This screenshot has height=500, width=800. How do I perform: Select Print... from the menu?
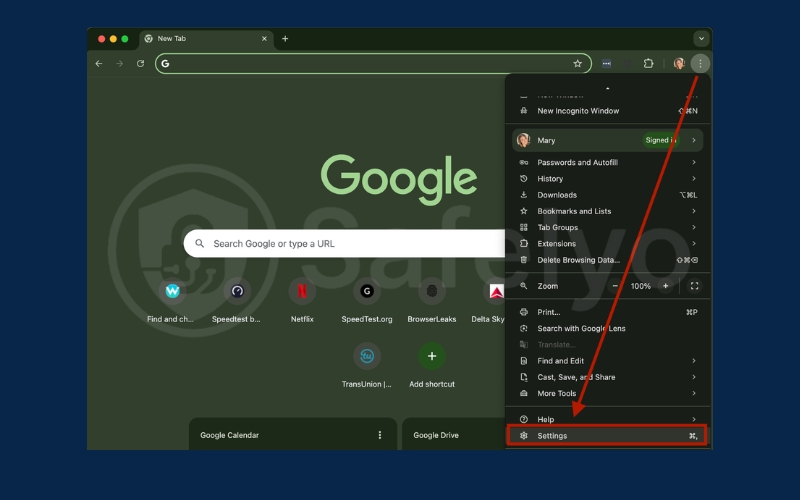click(607, 312)
